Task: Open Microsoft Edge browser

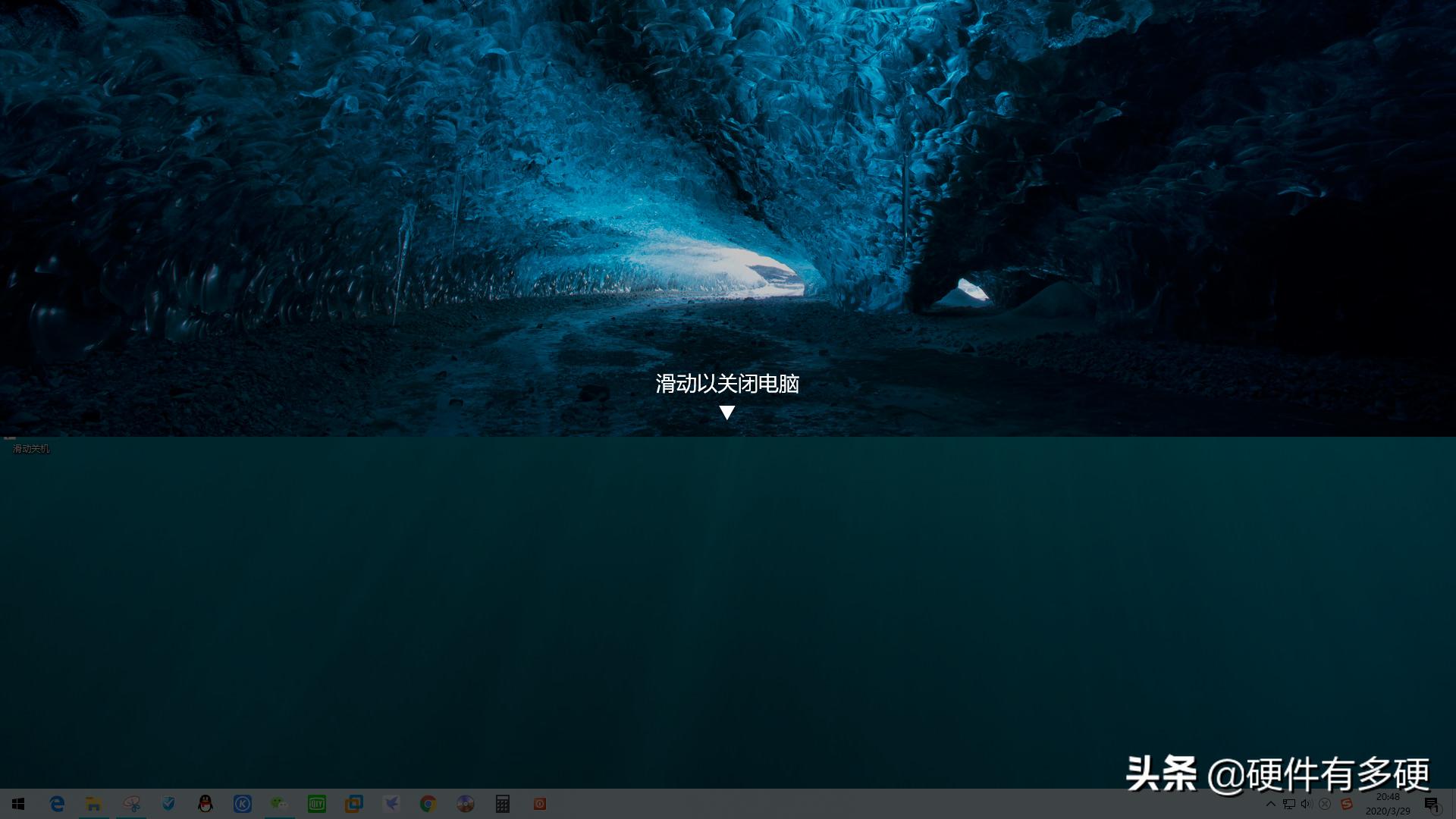Action: [x=57, y=804]
